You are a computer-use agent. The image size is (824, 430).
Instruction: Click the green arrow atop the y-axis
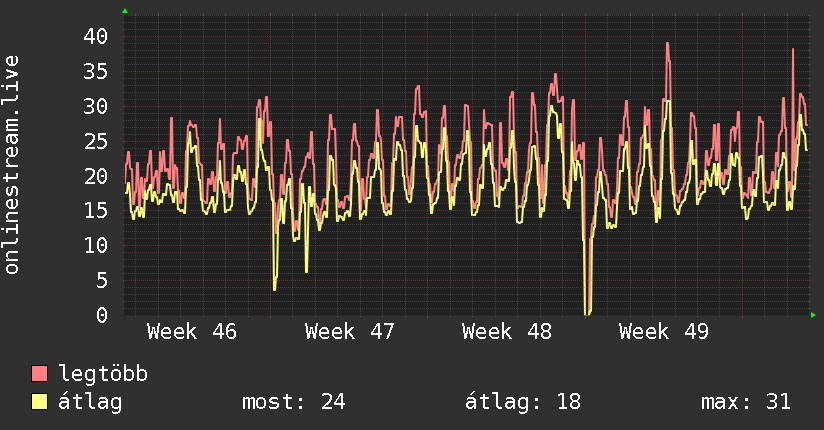[x=125, y=11]
